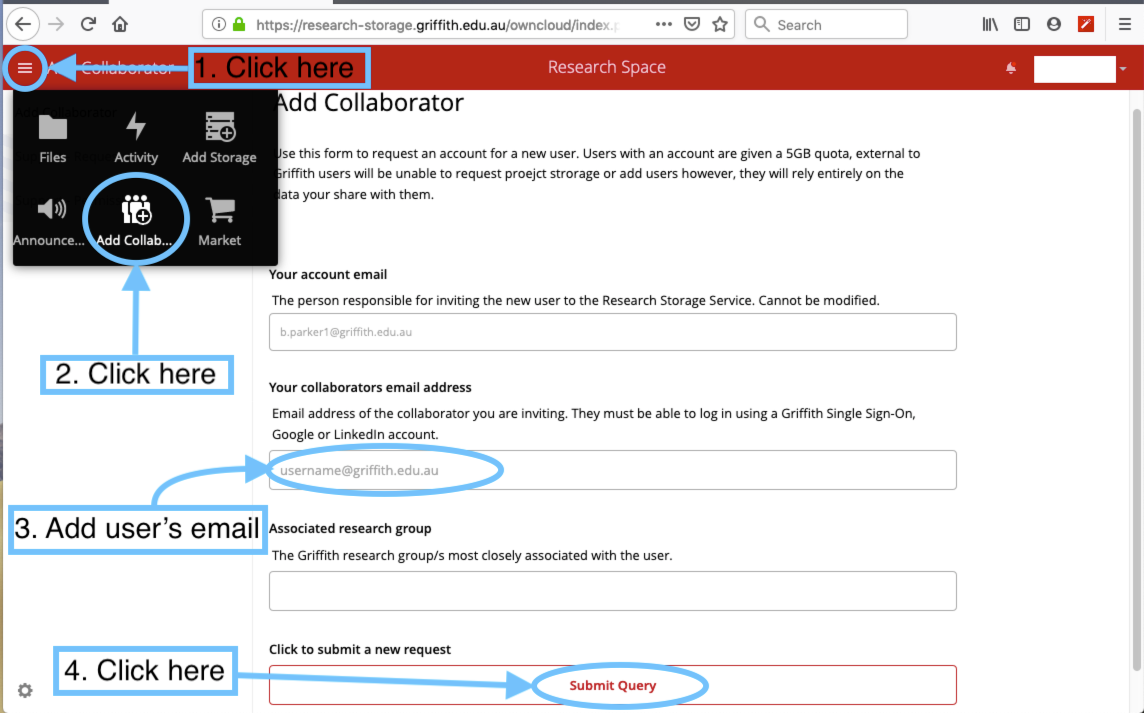
Task: Go to the Firefox home page
Action: [120, 24]
